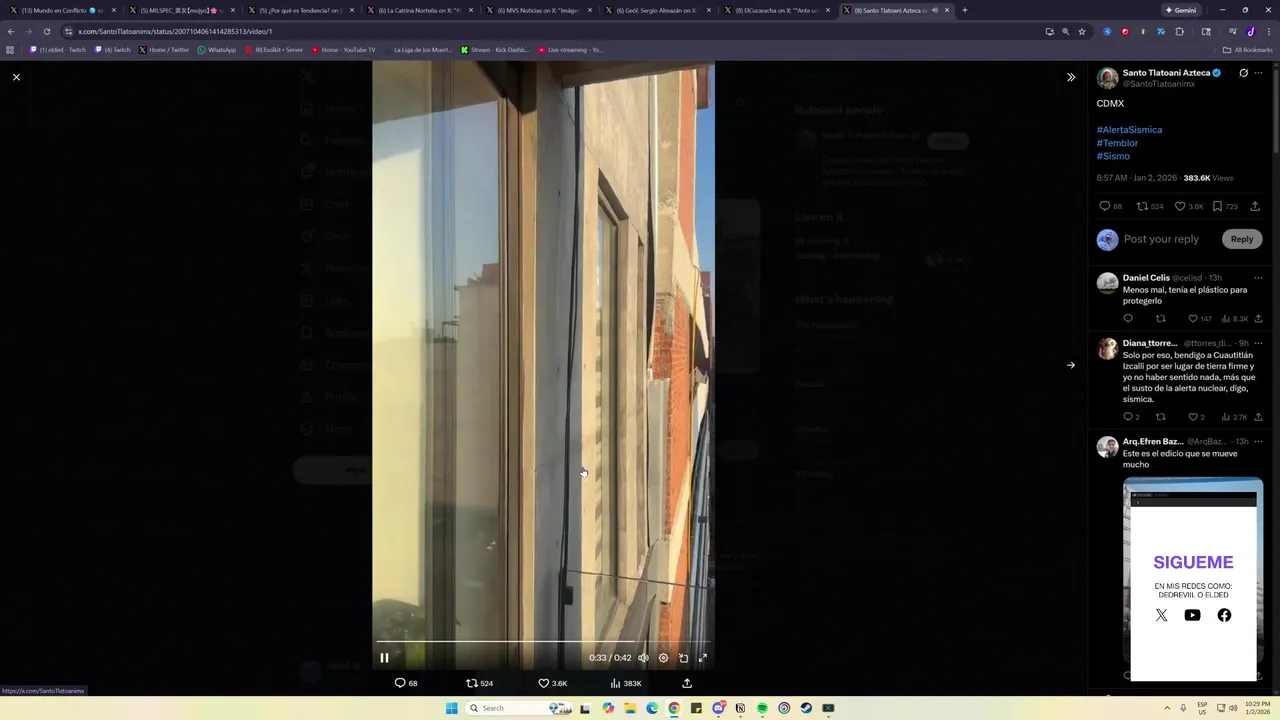
Task: Click reply icon in side panel showing 68
Action: click(x=1110, y=206)
